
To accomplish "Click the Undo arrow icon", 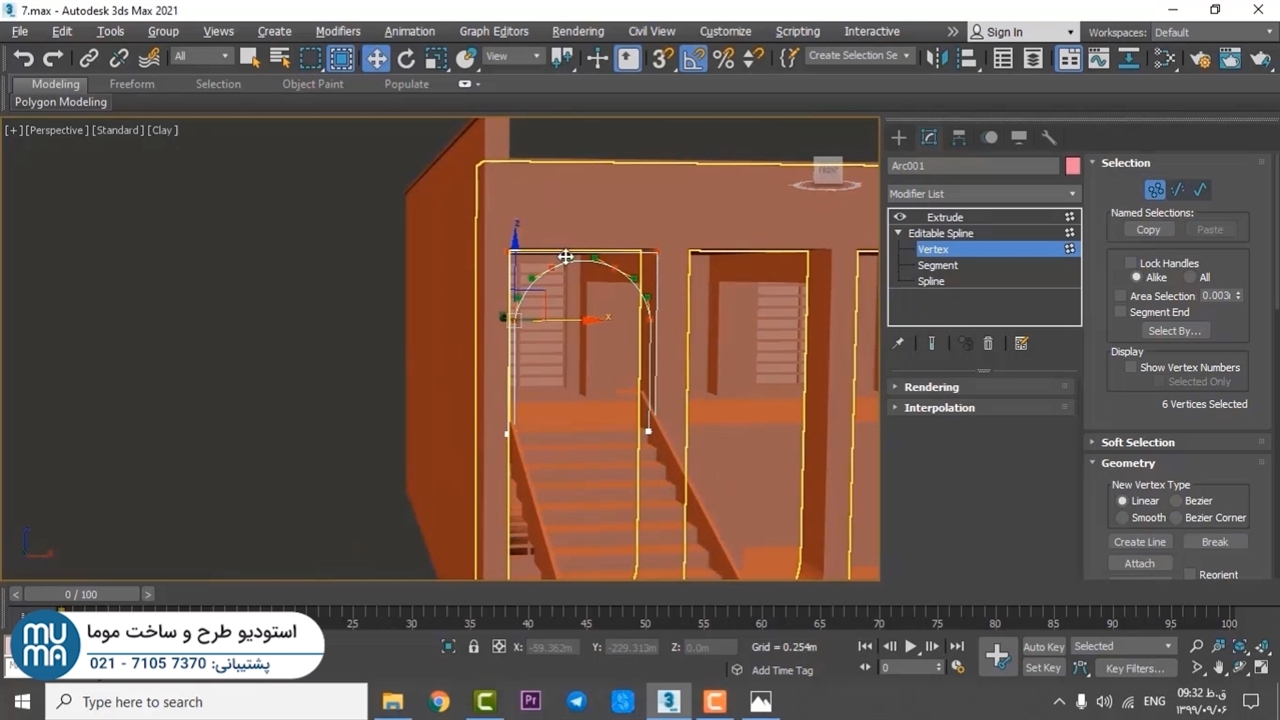I will click(23, 58).
